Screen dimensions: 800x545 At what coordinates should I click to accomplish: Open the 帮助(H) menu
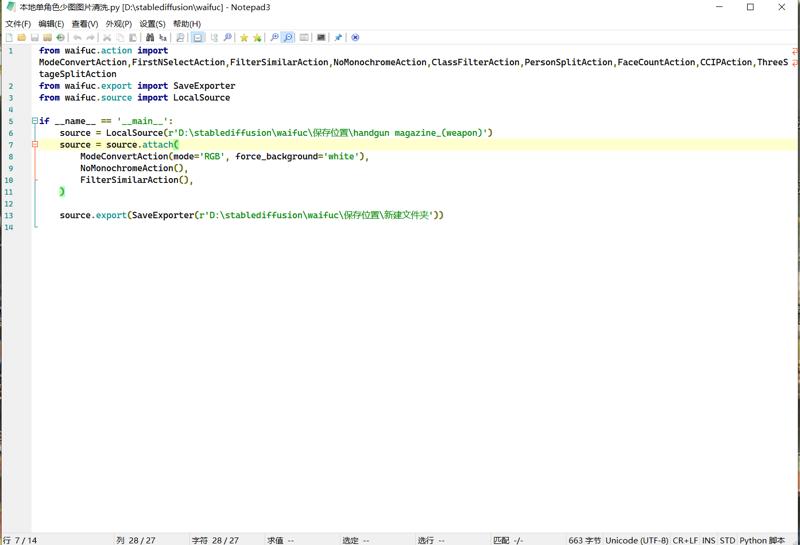click(x=187, y=24)
